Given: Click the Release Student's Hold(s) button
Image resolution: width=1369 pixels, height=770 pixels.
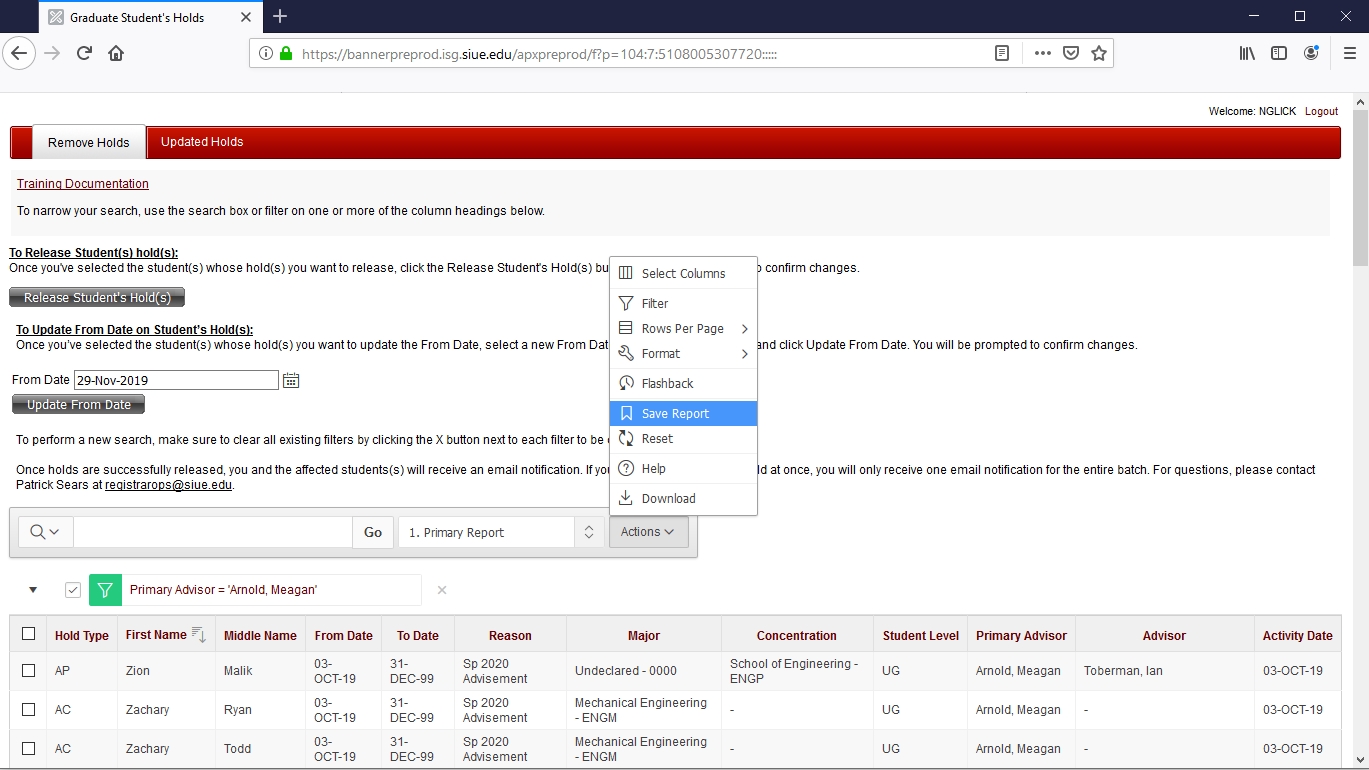Looking at the screenshot, I should pyautogui.click(x=97, y=297).
